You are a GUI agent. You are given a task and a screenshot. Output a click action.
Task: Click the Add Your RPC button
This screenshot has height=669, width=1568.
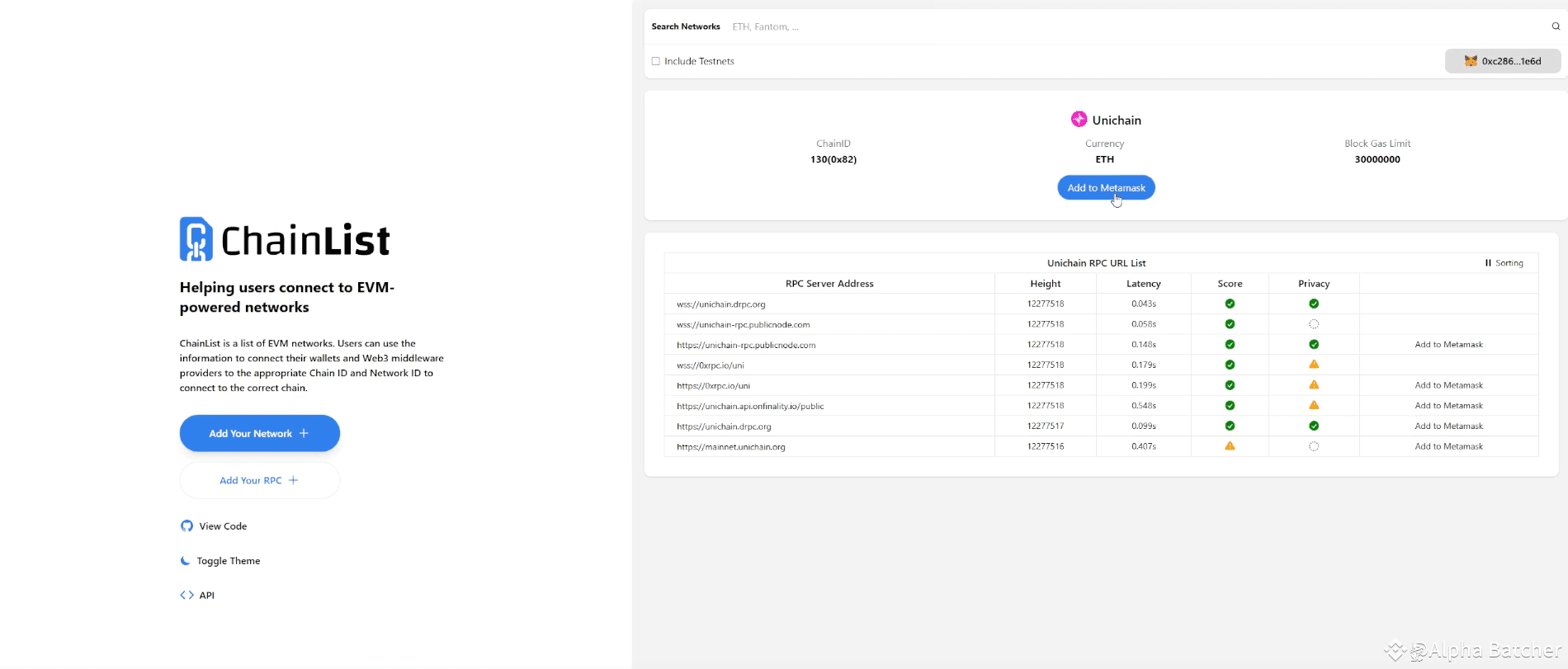click(x=260, y=480)
